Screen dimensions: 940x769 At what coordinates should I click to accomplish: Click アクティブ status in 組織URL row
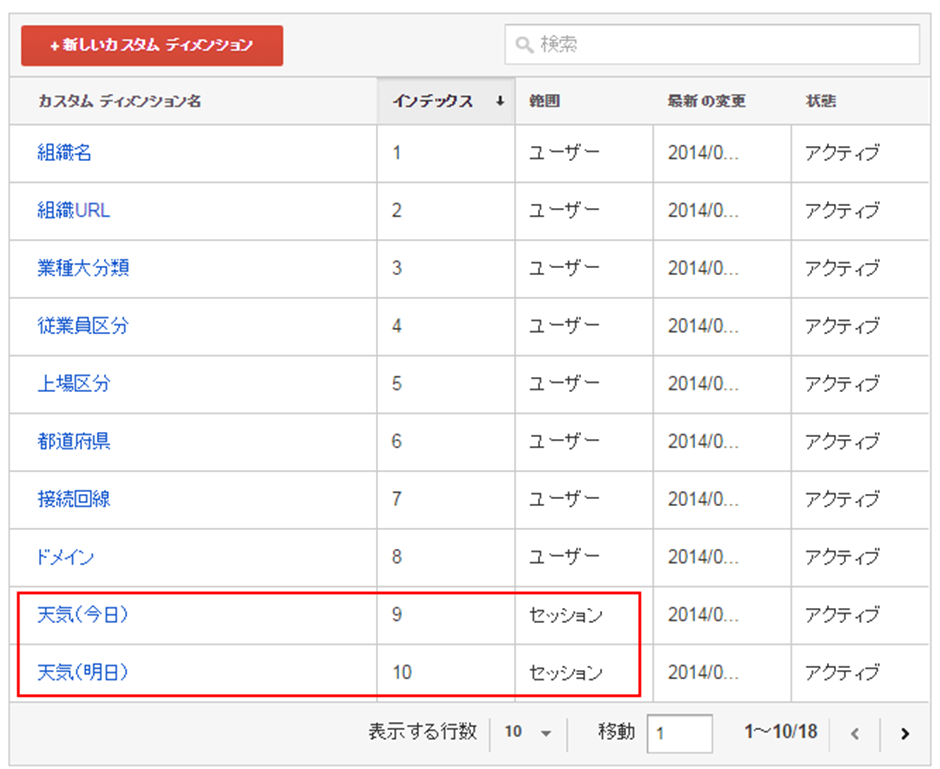842,210
